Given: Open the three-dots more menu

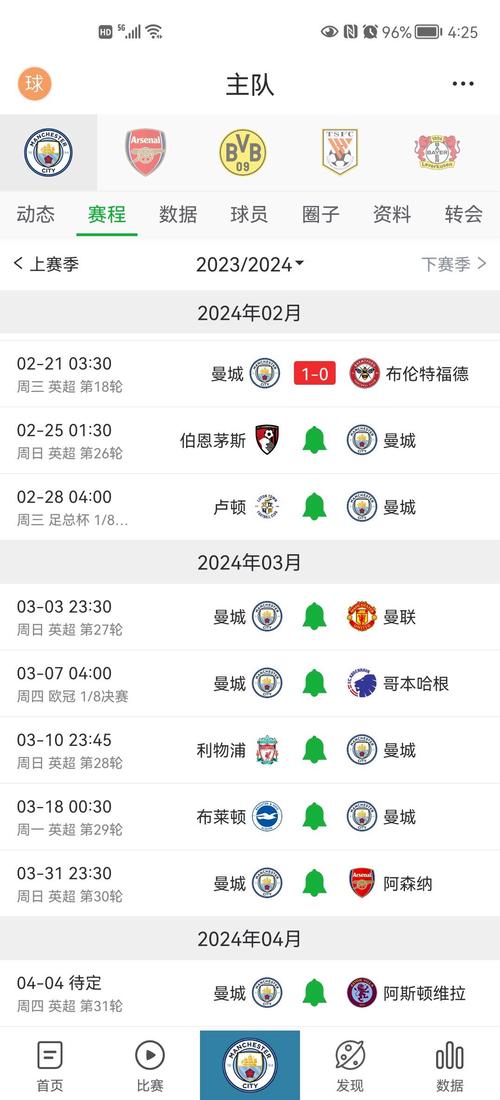Looking at the screenshot, I should coord(463,84).
